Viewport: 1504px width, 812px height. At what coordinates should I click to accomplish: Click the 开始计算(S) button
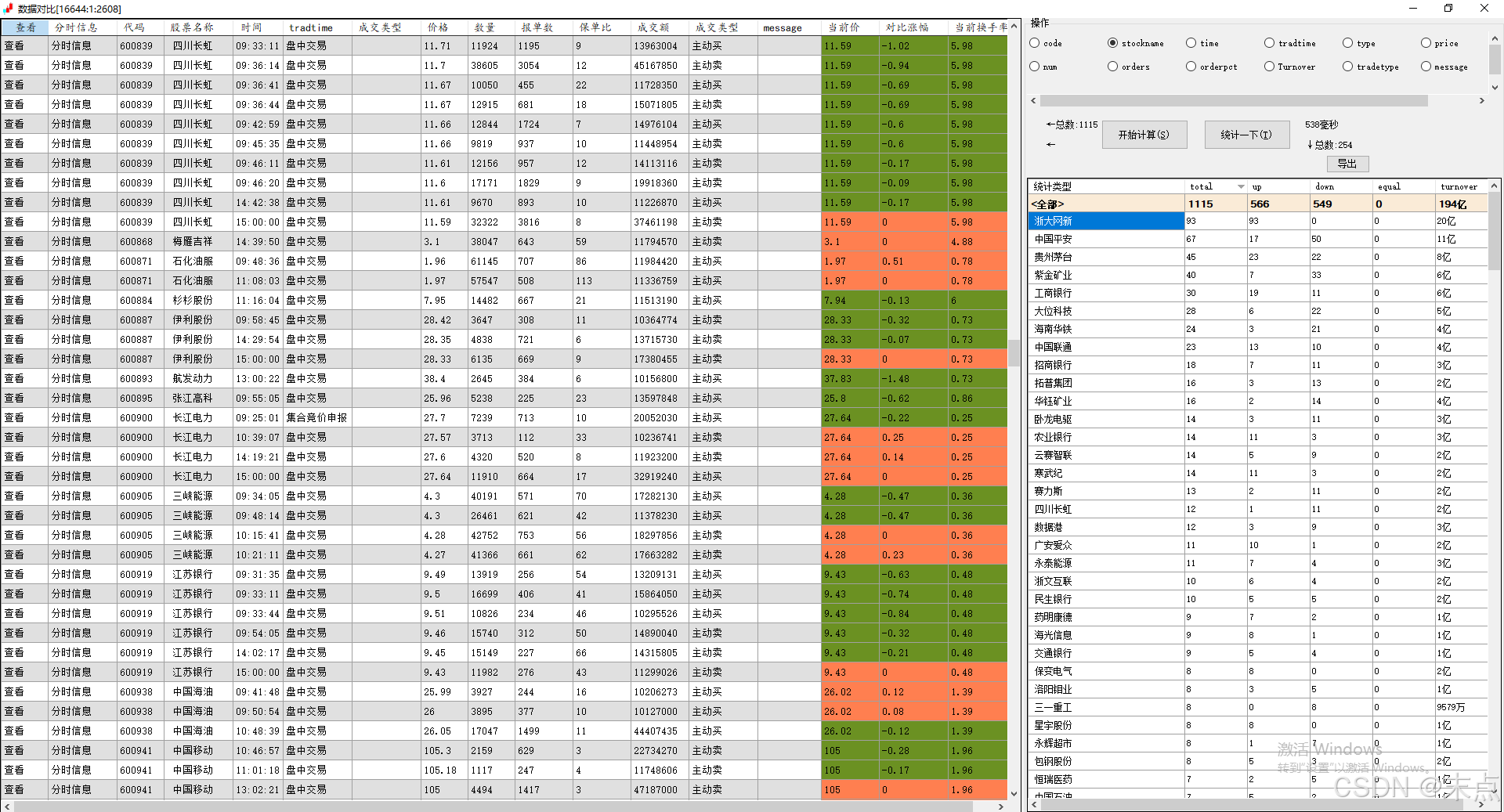click(1144, 135)
